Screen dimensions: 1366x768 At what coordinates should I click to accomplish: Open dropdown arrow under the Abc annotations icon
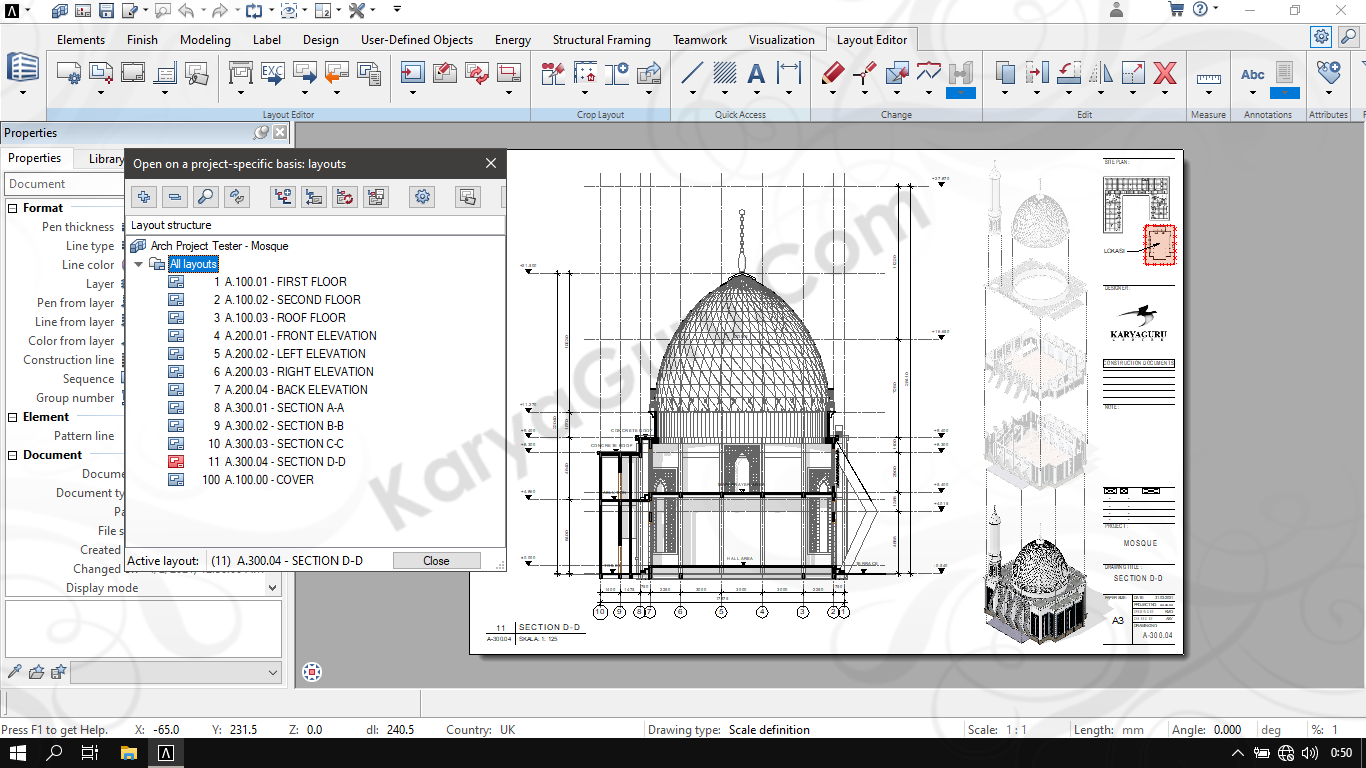[1253, 93]
